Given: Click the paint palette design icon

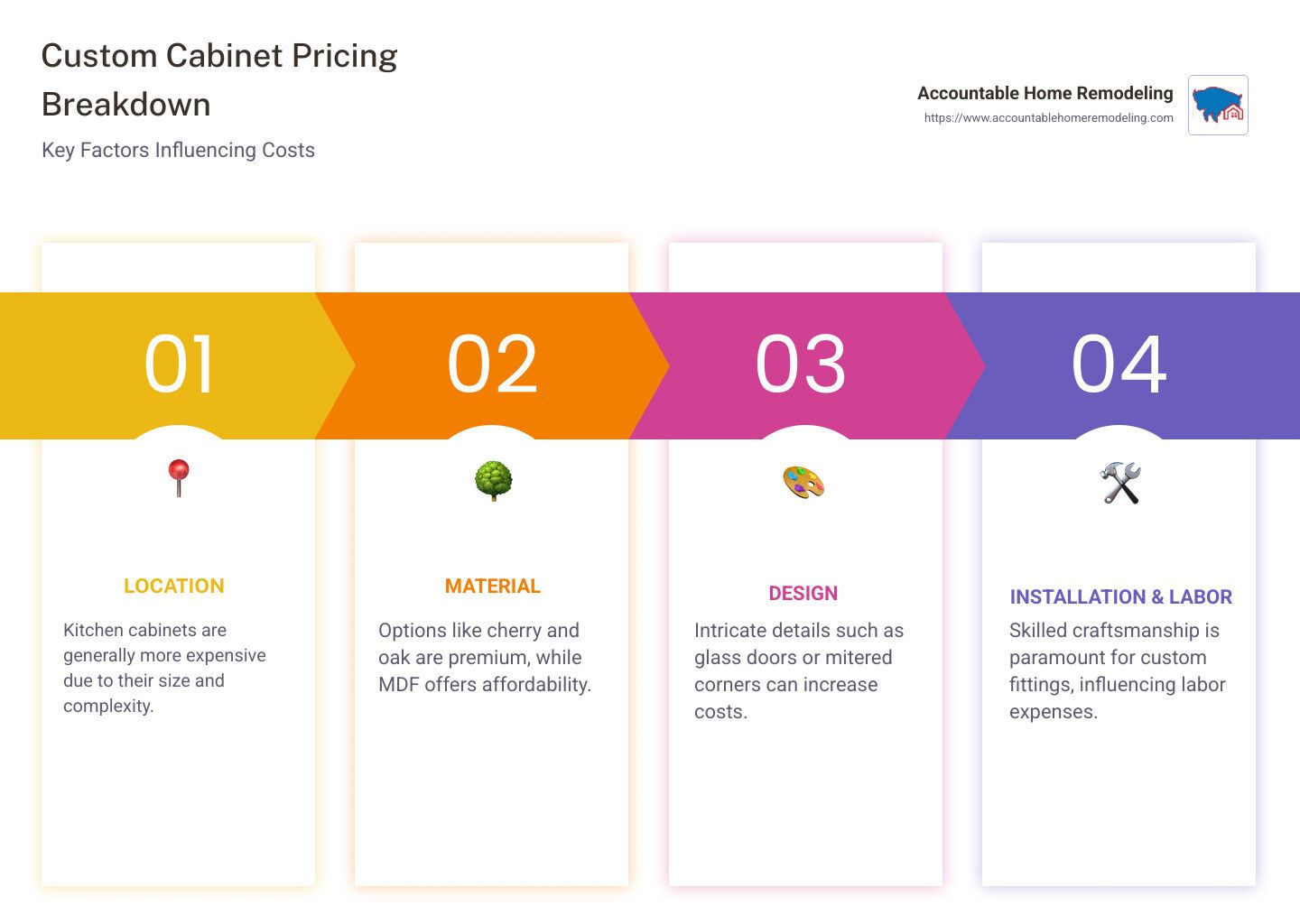Looking at the screenshot, I should tap(803, 482).
